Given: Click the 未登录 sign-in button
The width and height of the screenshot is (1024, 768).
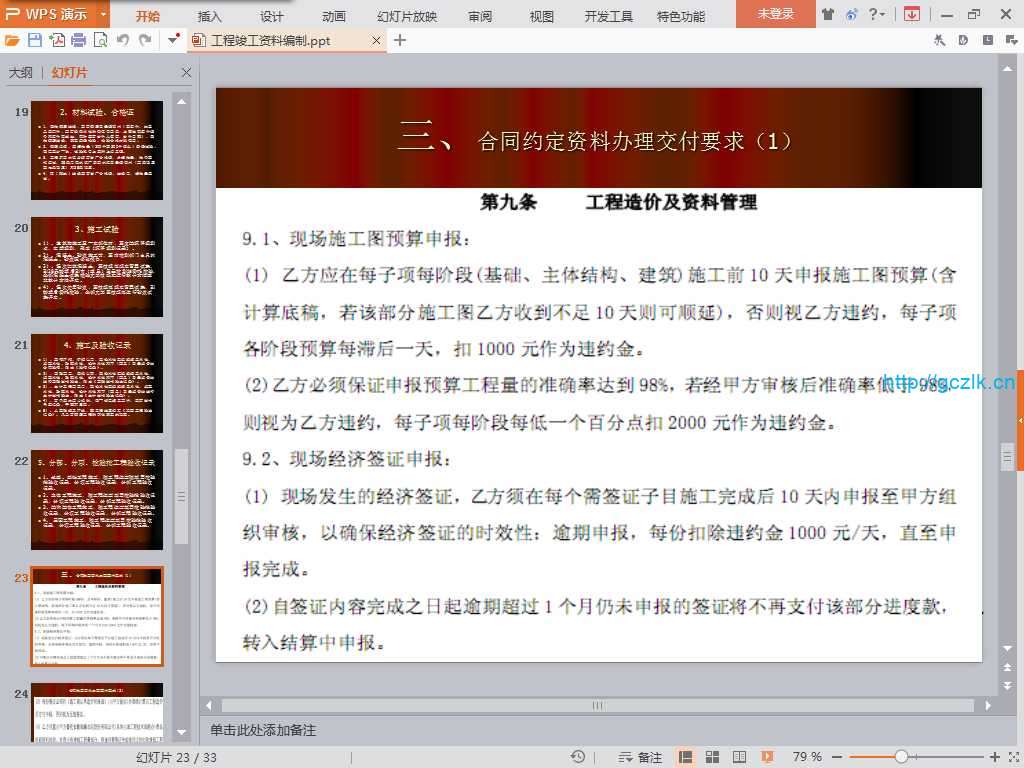Looking at the screenshot, I should 775,14.
